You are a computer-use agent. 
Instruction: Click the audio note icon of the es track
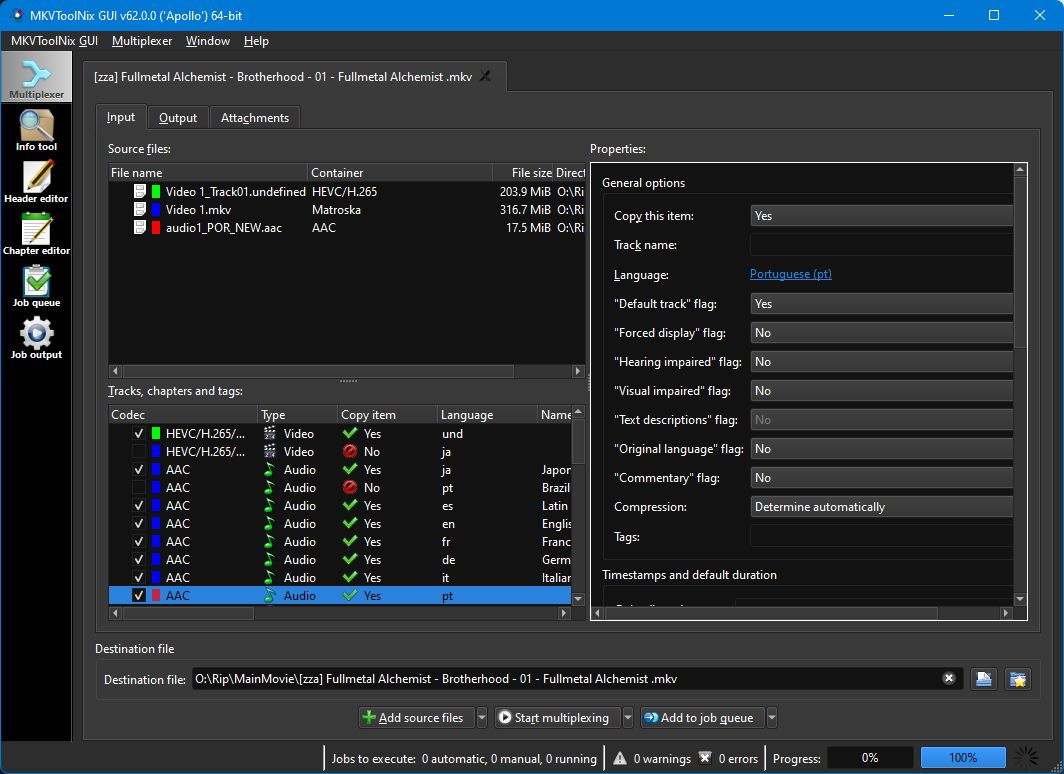tap(270, 505)
